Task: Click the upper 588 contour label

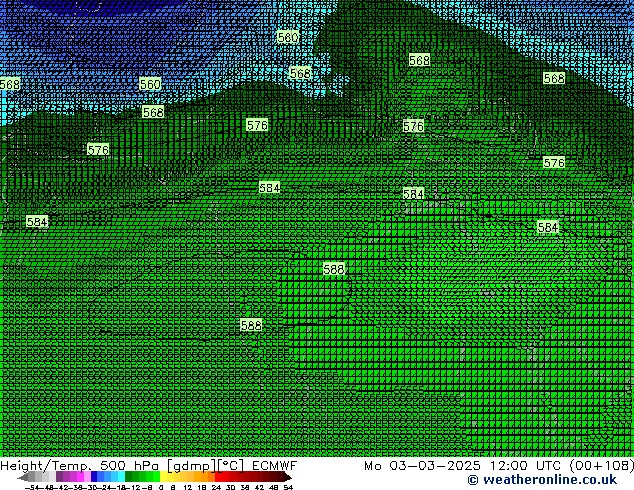Action: 334,269
